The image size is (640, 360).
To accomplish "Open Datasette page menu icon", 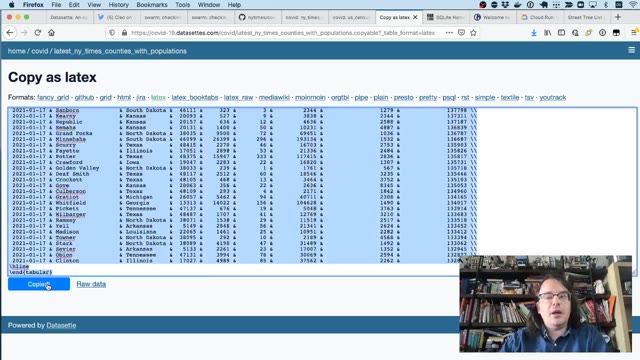I will [631, 50].
